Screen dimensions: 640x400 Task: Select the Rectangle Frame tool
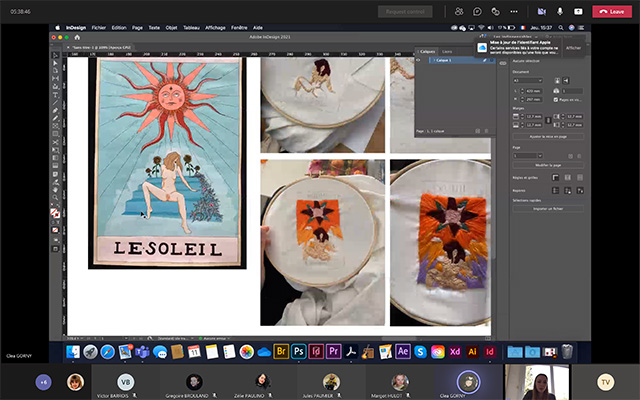pyautogui.click(x=56, y=126)
